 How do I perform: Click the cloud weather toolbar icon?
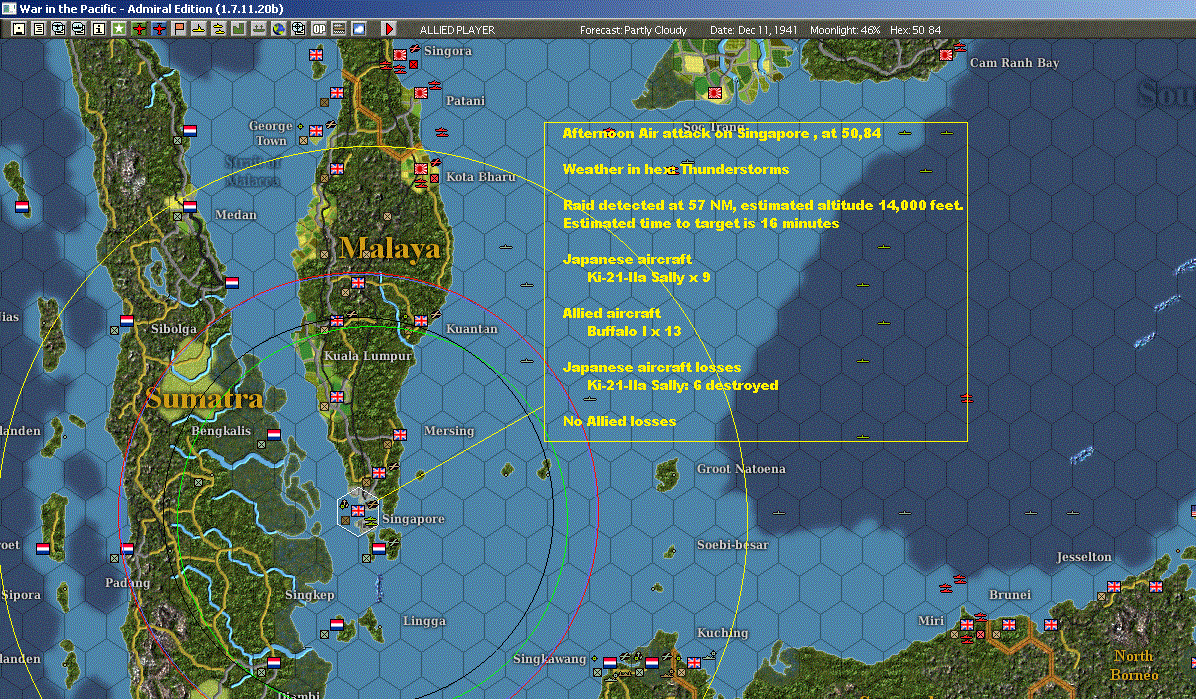(x=359, y=29)
